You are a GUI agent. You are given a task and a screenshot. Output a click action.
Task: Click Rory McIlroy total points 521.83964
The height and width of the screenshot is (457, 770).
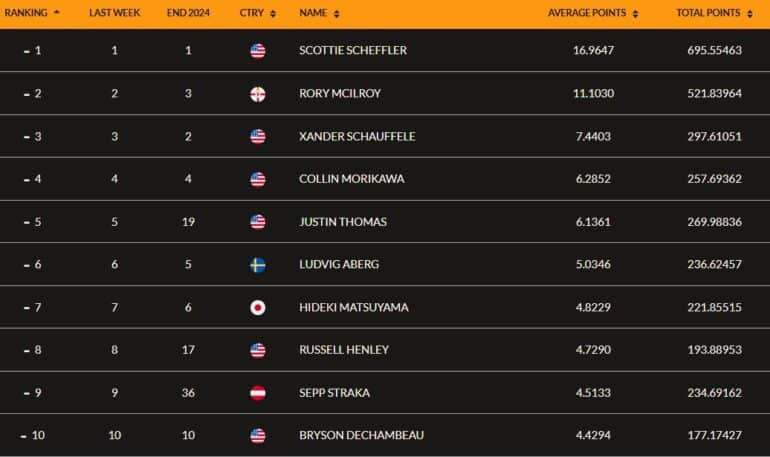pyautogui.click(x=715, y=93)
